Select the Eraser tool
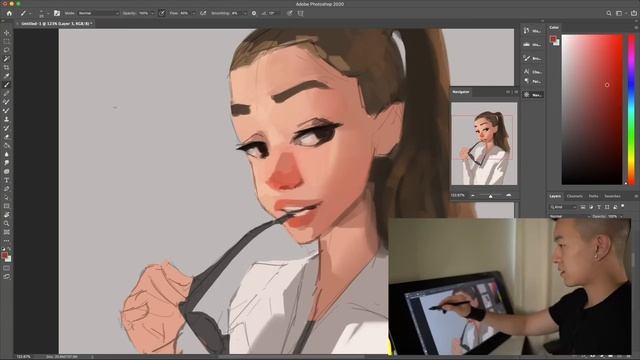Image resolution: width=640 pixels, height=360 pixels. pos(7,137)
